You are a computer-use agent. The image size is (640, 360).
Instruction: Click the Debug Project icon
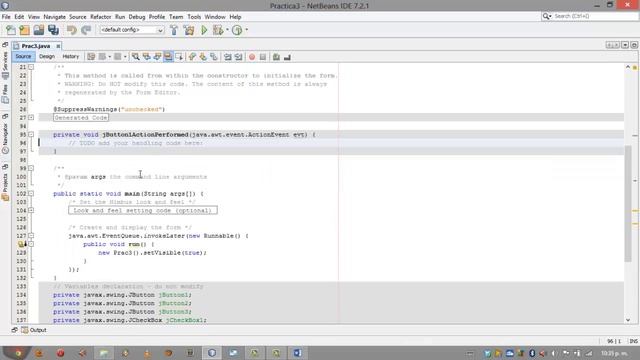[218, 30]
